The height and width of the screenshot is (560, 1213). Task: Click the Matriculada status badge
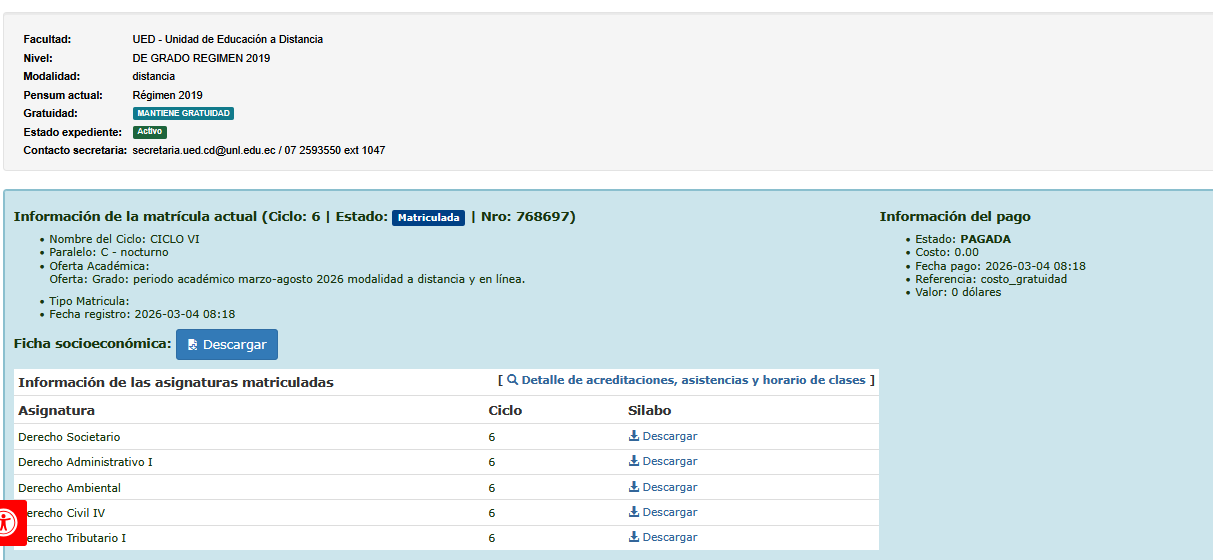pyautogui.click(x=428, y=218)
